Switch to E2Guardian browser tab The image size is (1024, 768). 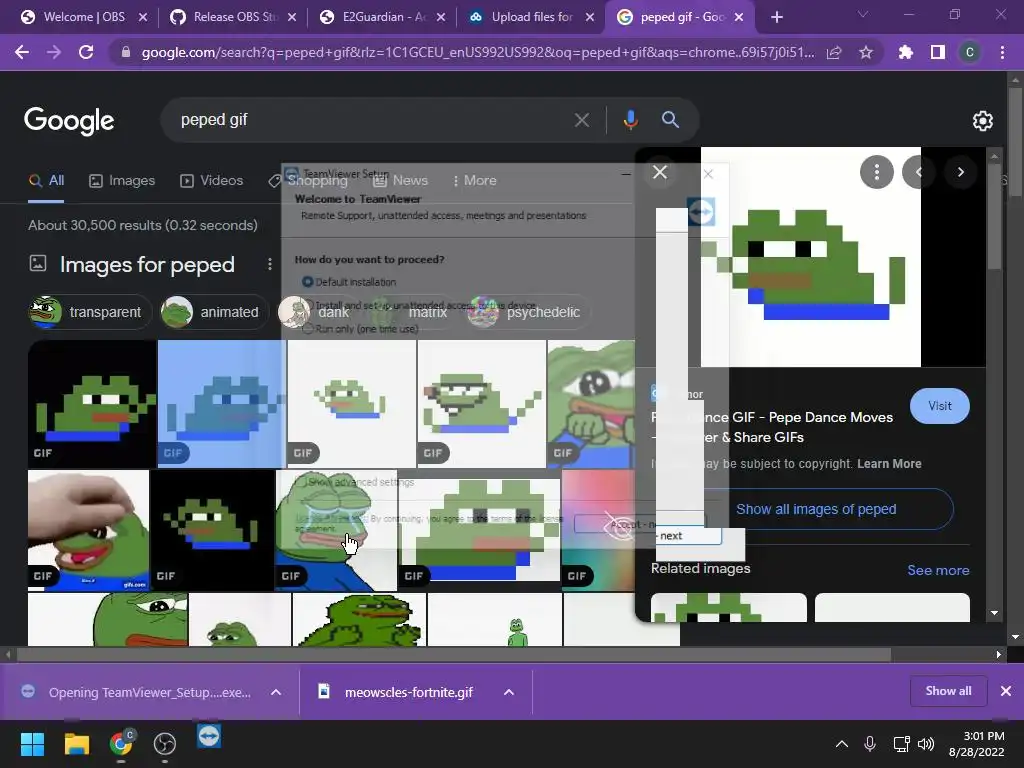[382, 17]
